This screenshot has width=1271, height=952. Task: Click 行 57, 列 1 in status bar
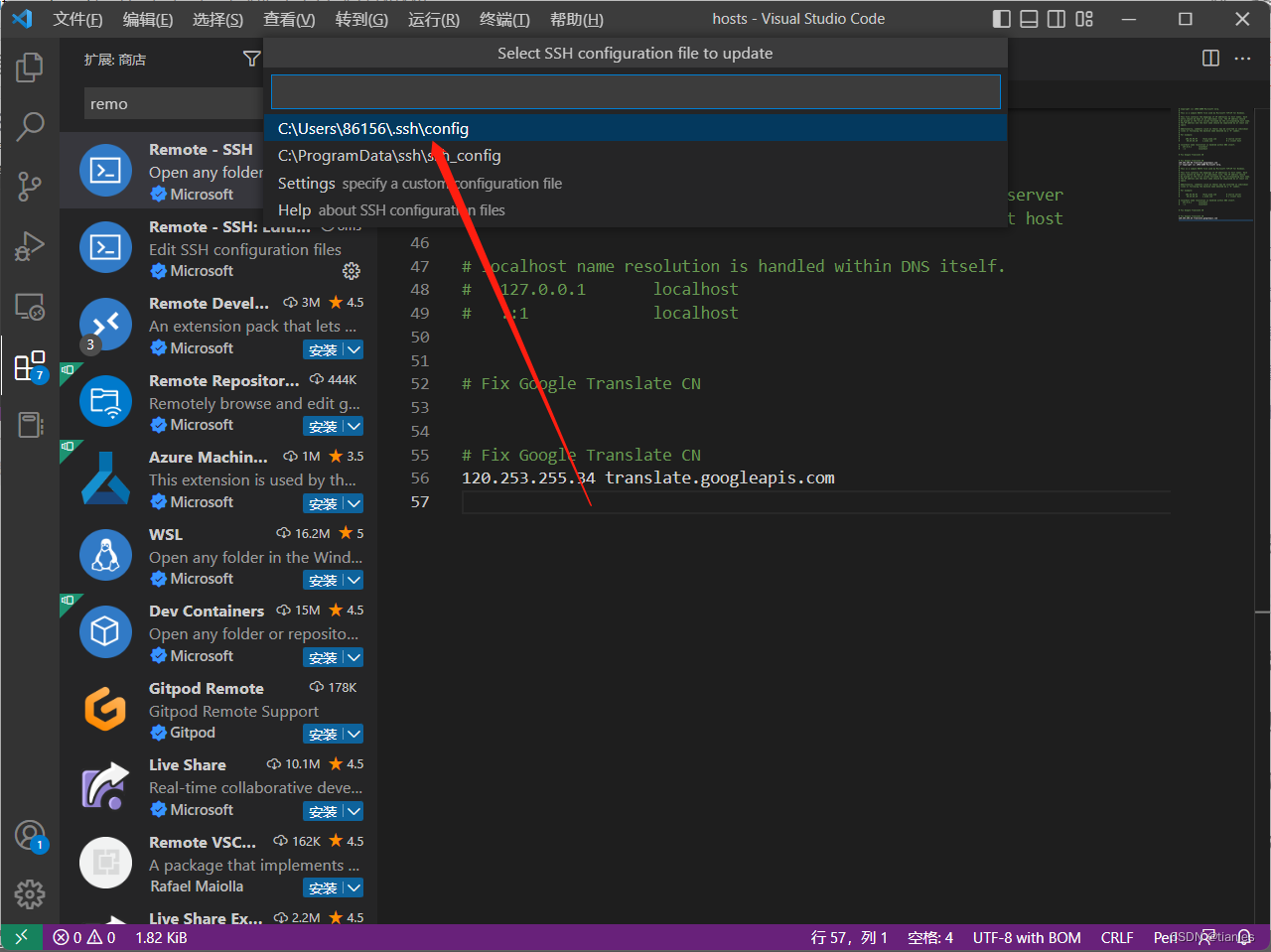coord(849,937)
